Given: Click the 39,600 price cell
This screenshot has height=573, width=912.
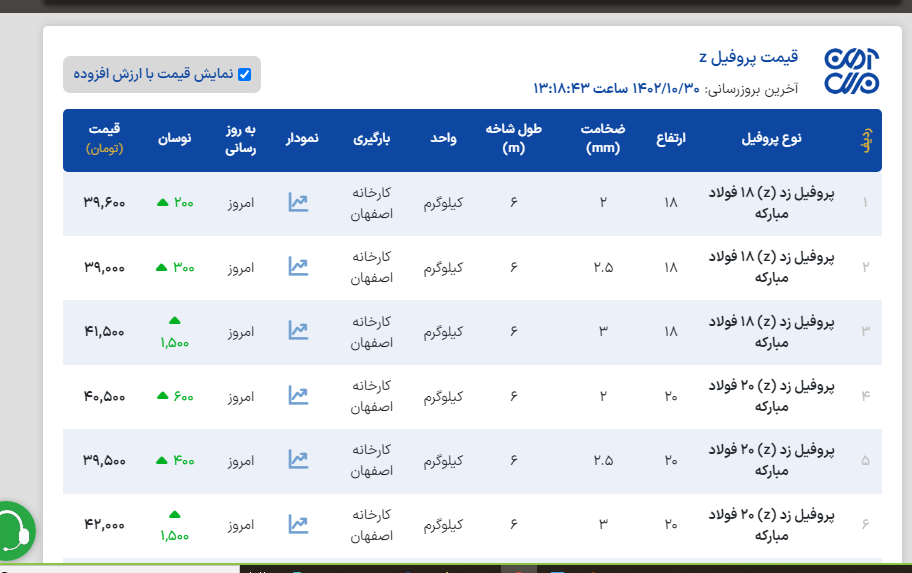Looking at the screenshot, I should coord(104,202).
